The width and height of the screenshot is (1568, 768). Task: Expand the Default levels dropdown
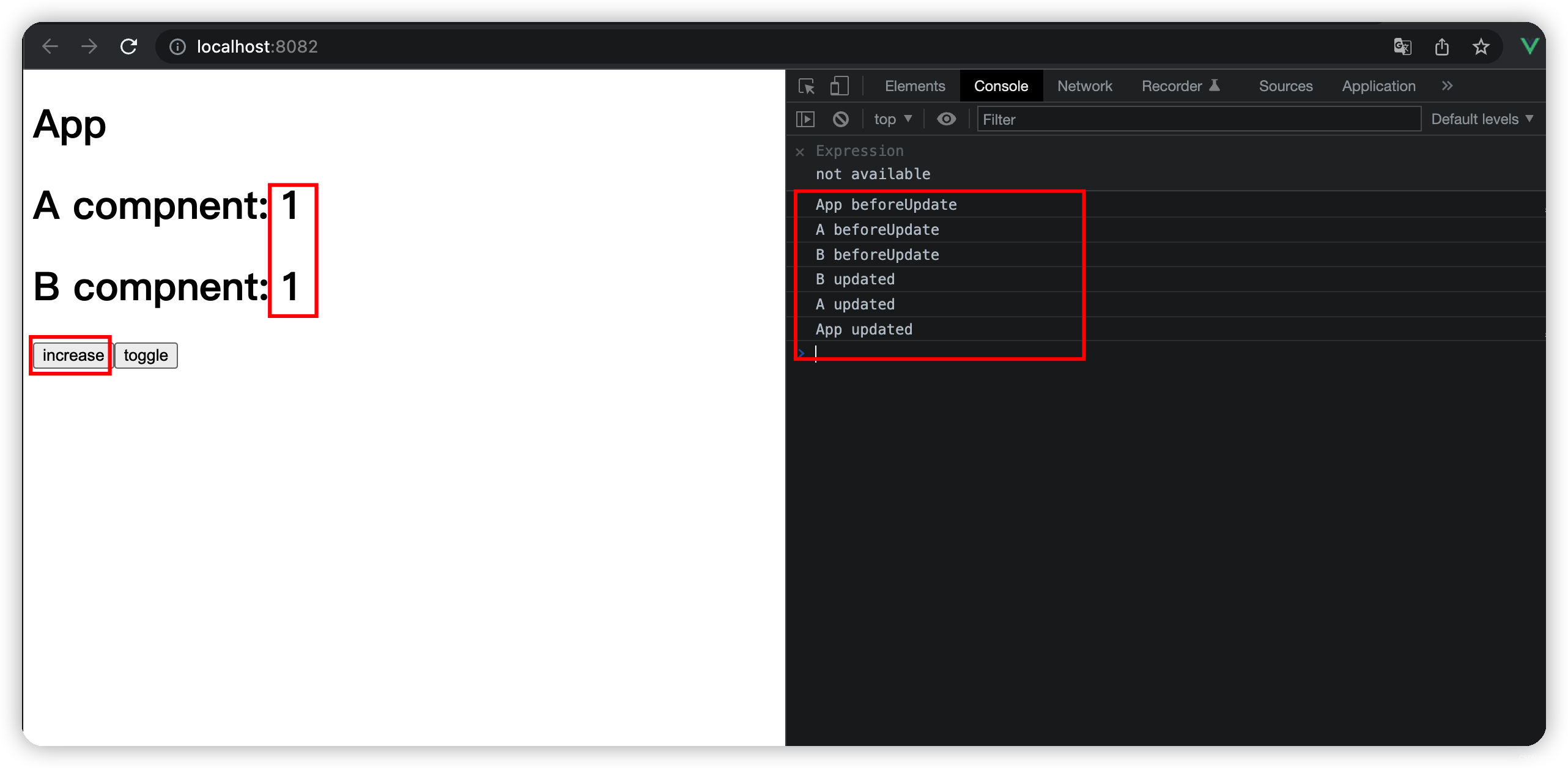click(1484, 119)
